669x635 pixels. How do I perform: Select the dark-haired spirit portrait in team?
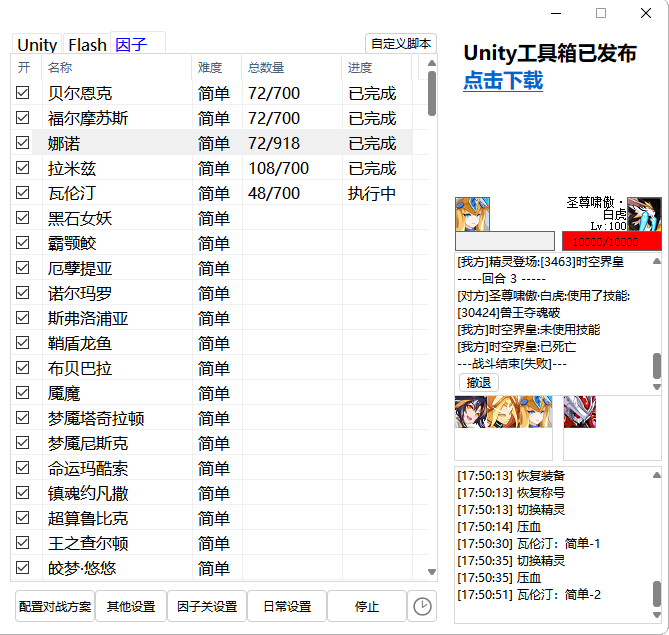471,412
